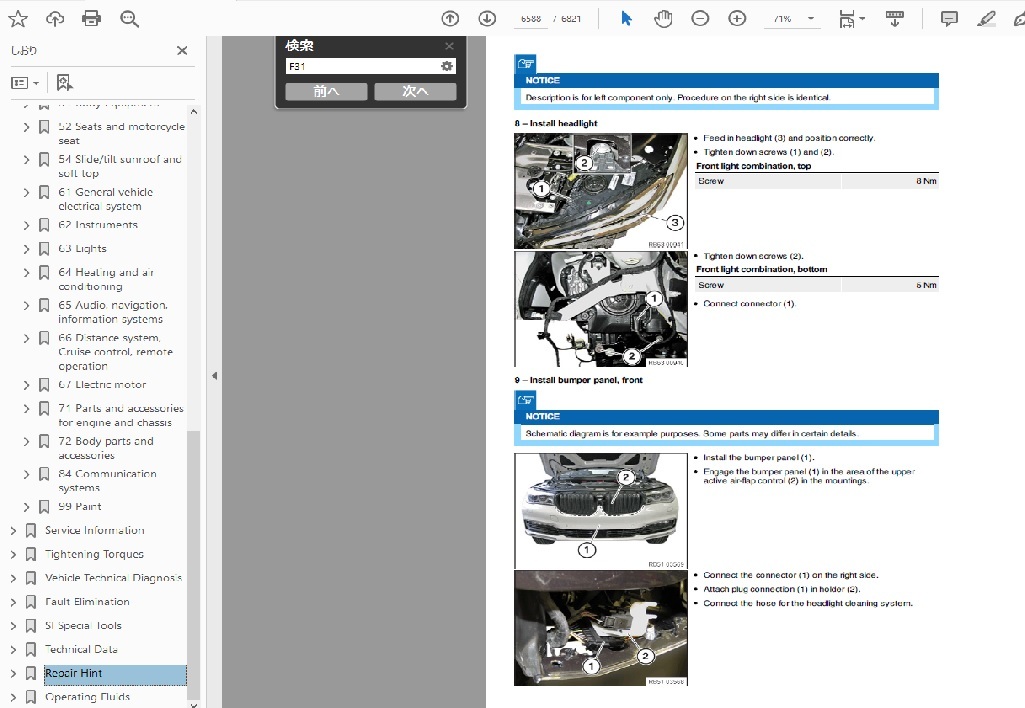
Task: Click the bookmarks panel scrollbar thumb
Action: tap(193, 565)
